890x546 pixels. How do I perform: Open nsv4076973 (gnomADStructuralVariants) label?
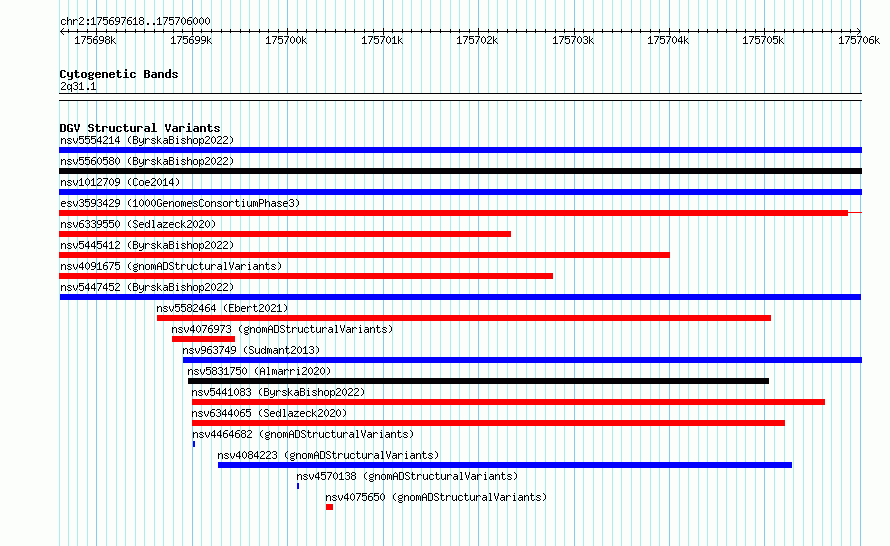282,329
